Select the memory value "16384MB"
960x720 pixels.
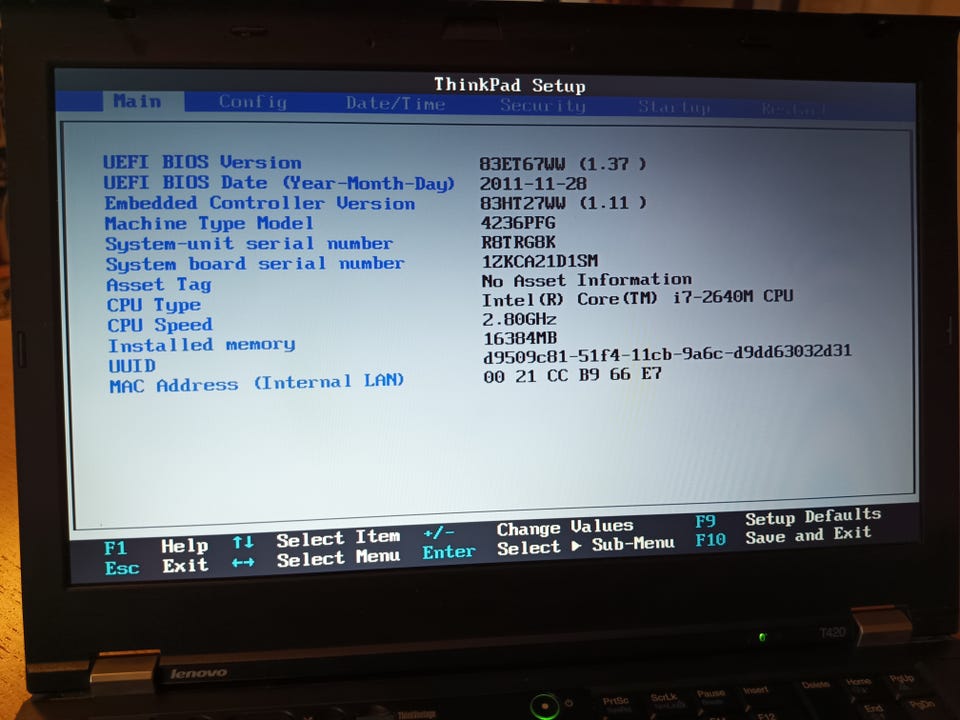pos(520,338)
